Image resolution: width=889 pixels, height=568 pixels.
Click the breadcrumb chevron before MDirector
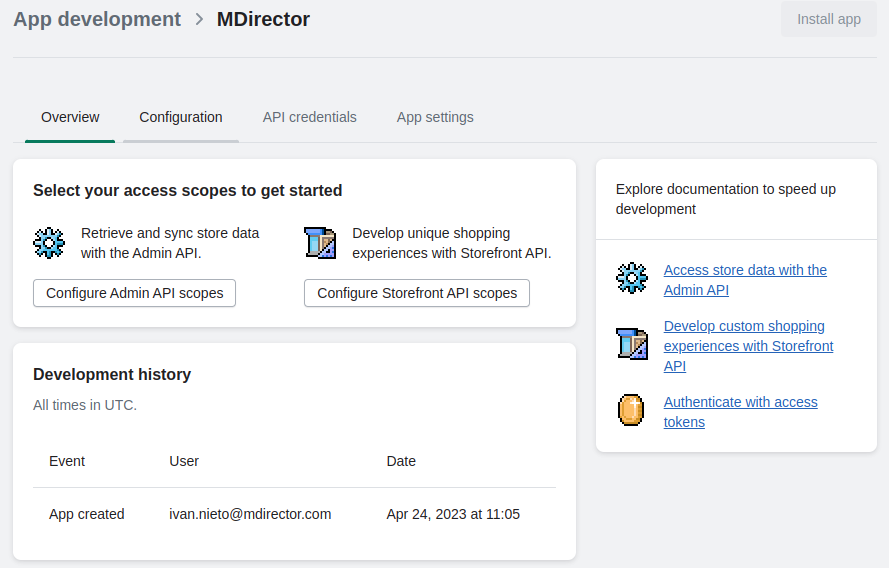[x=199, y=19]
